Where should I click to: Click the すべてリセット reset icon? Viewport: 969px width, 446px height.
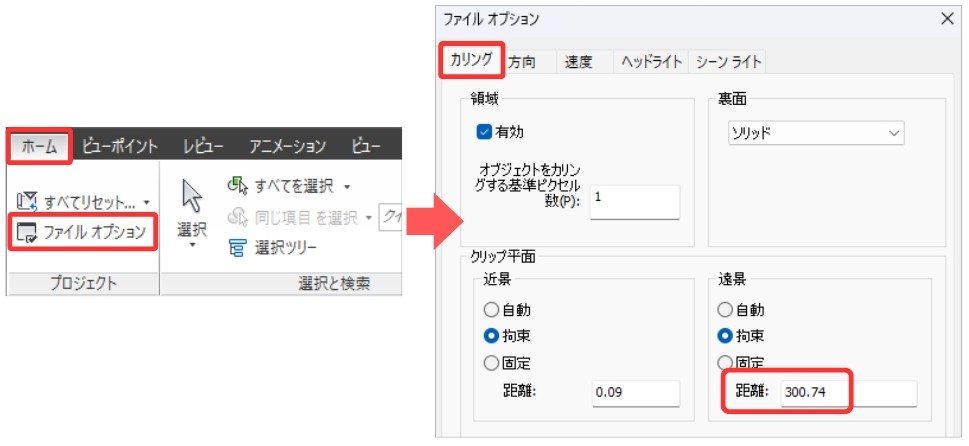[x=27, y=201]
